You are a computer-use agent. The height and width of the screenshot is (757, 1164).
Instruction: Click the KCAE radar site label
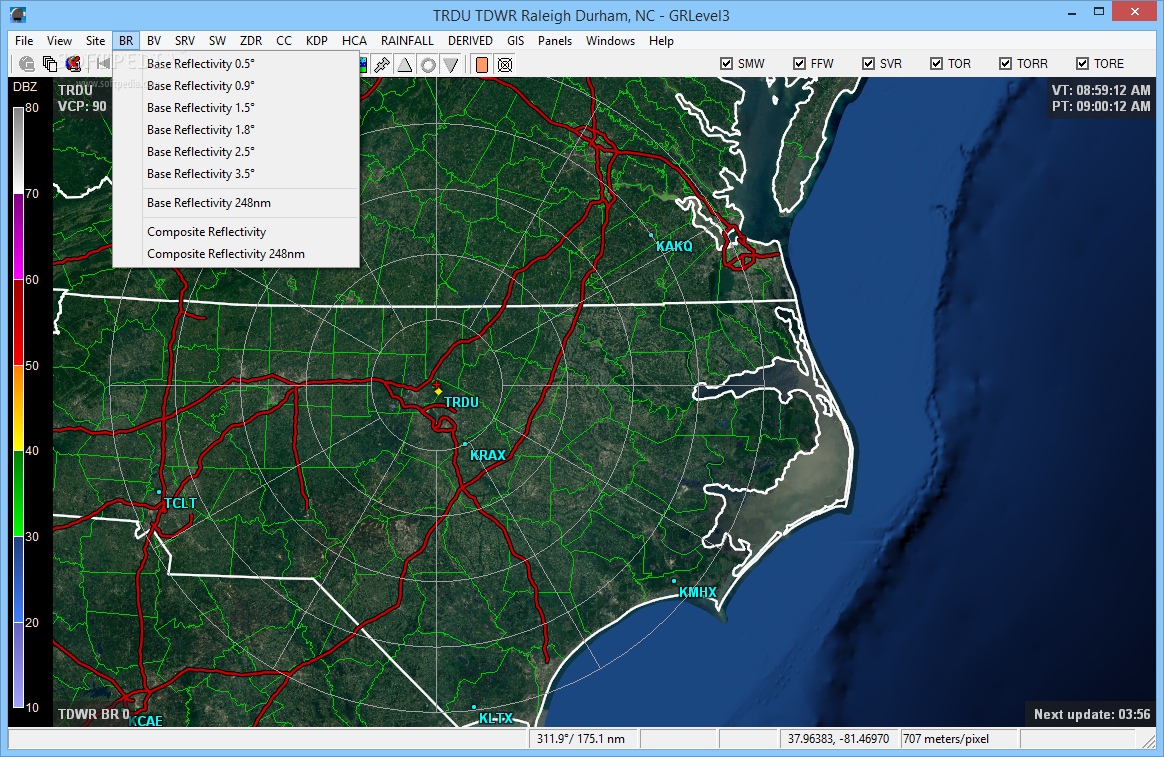[x=146, y=721]
